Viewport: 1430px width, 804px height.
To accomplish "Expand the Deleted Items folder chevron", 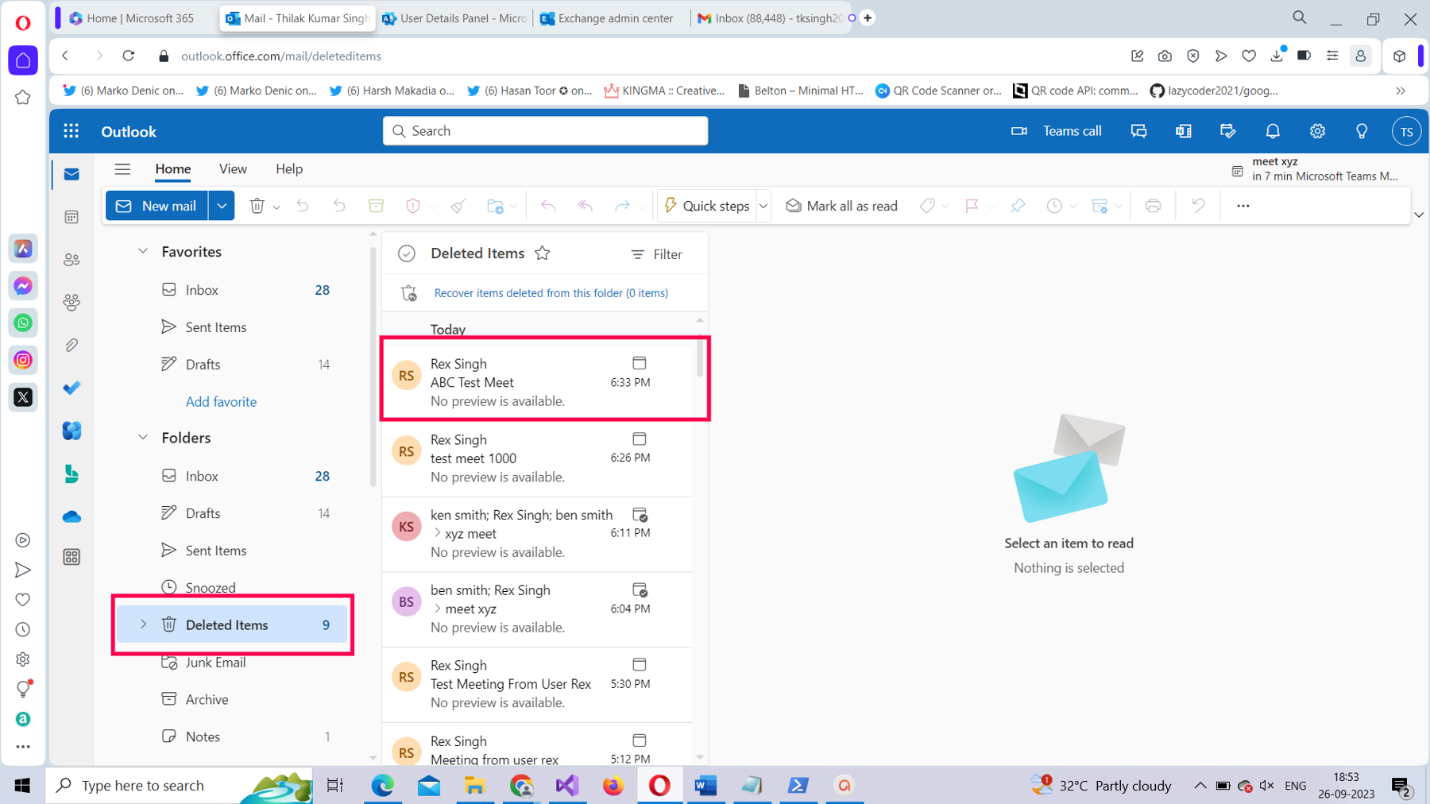I will click(x=143, y=625).
